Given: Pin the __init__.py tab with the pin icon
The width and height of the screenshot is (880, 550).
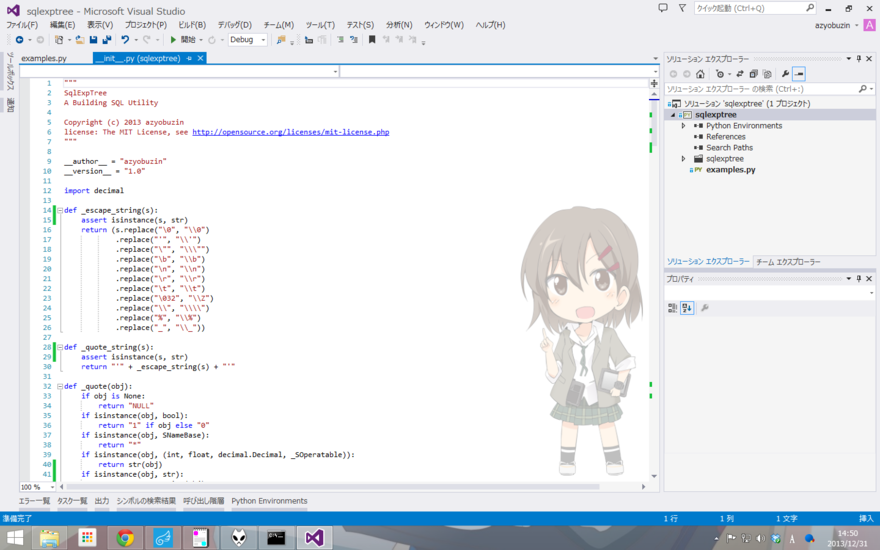Looking at the screenshot, I should (x=189, y=58).
